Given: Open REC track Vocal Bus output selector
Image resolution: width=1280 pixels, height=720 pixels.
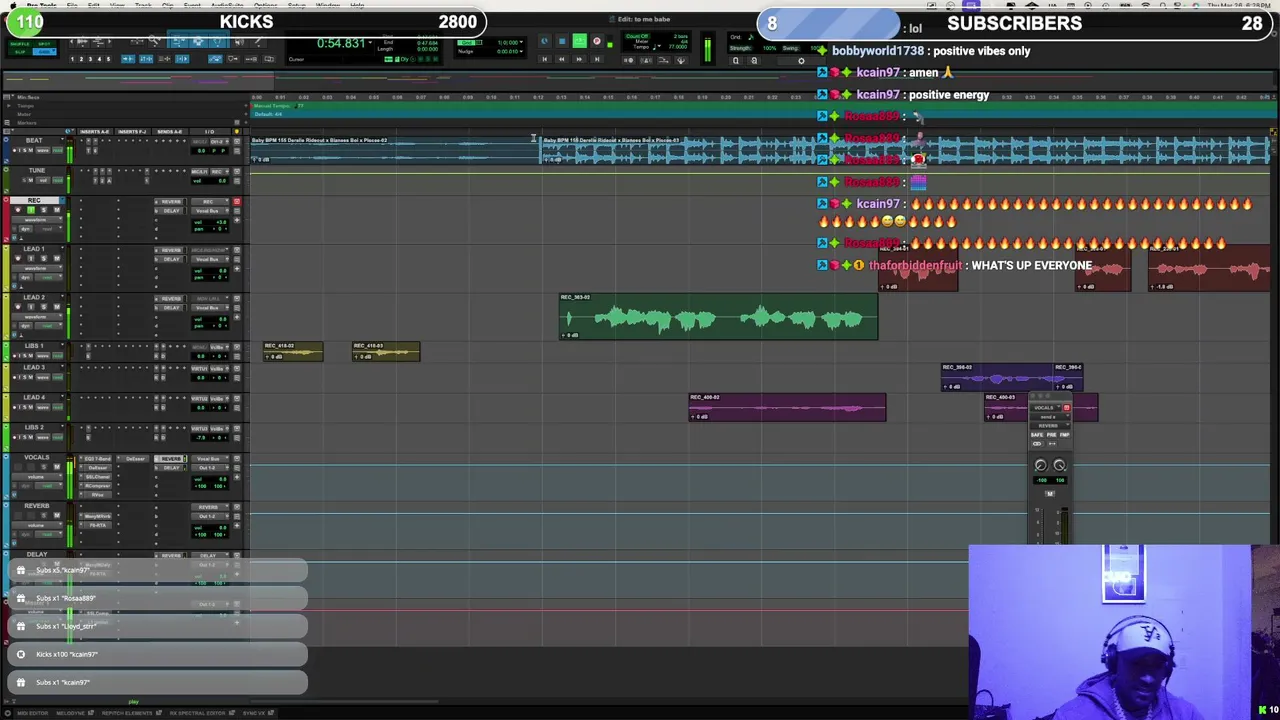Looking at the screenshot, I should point(210,211).
